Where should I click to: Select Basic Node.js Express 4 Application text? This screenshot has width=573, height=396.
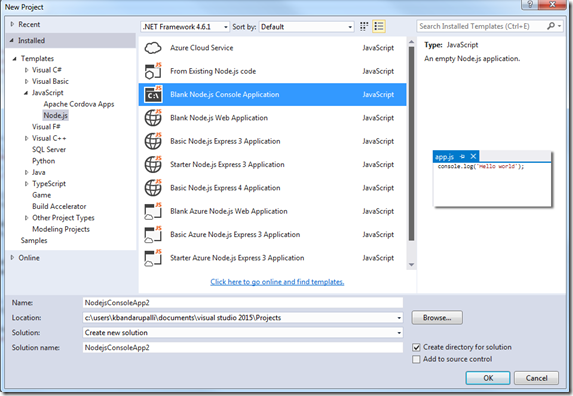225,188
